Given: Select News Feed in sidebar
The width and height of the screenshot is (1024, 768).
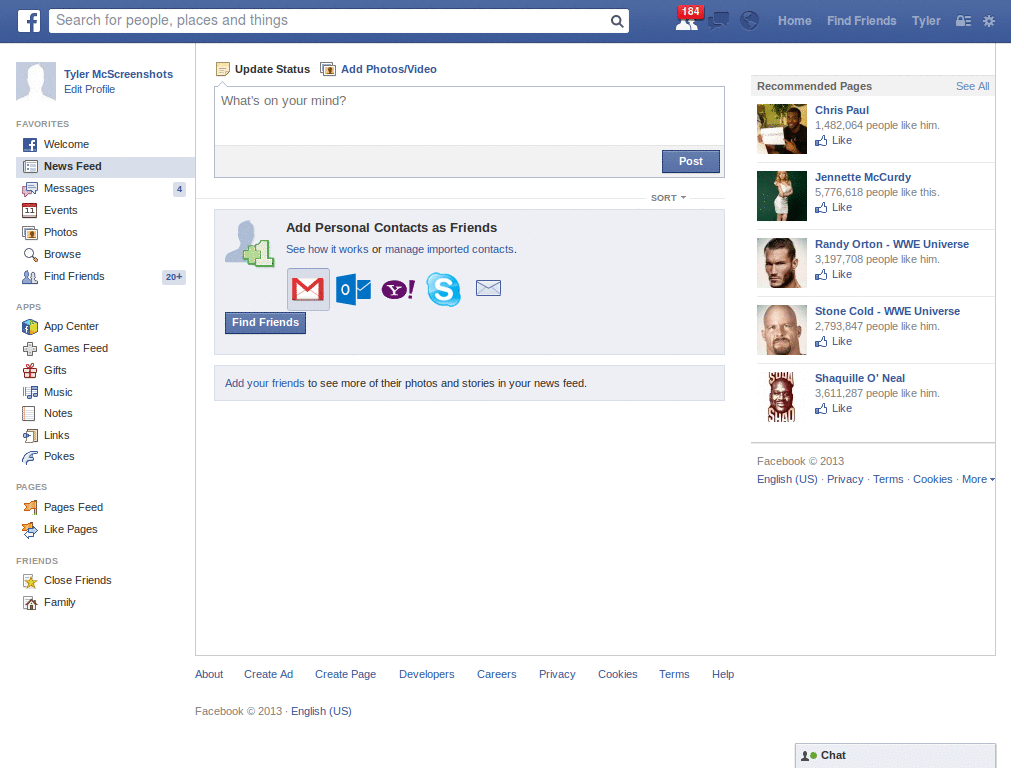Looking at the screenshot, I should 105,167.
